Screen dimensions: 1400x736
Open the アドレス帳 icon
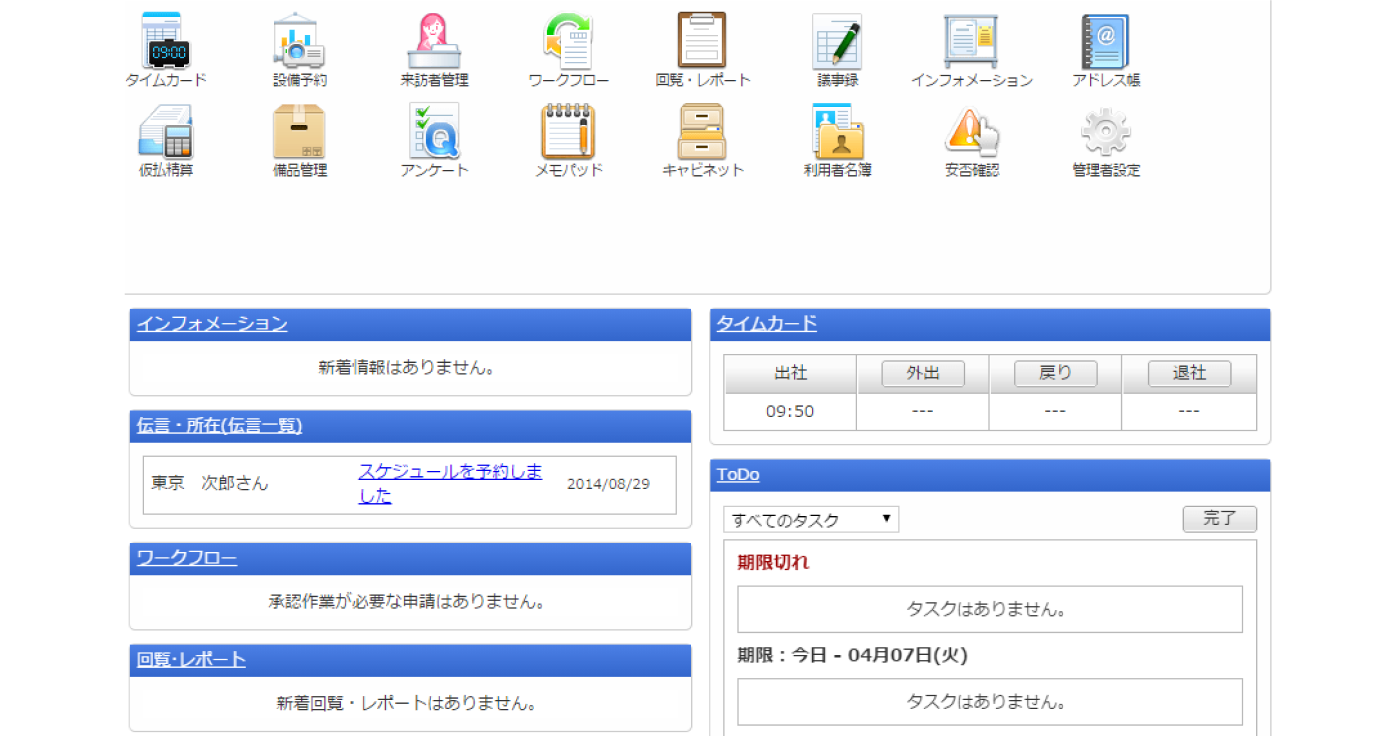[x=1106, y=41]
